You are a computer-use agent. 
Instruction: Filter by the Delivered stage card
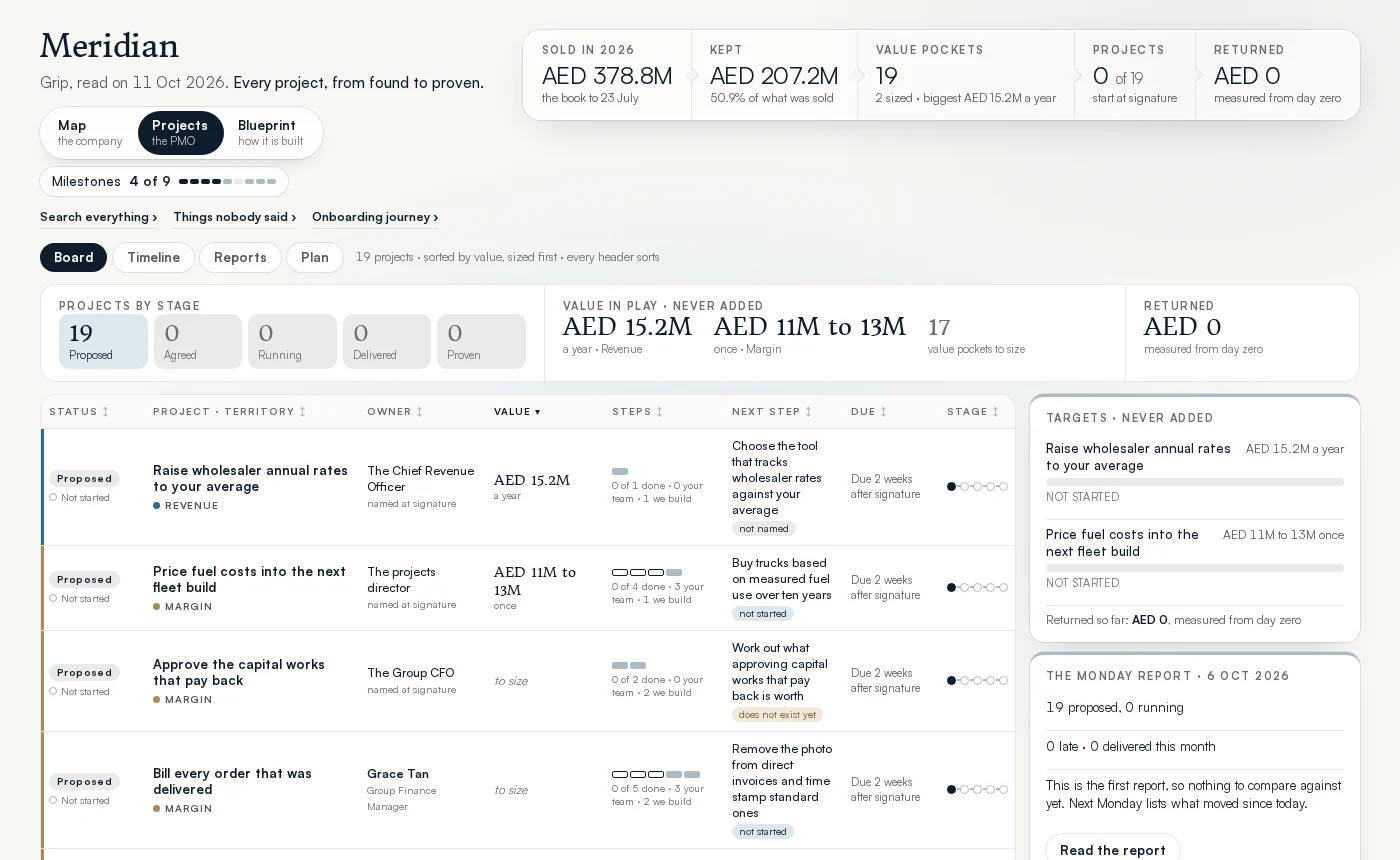click(387, 342)
